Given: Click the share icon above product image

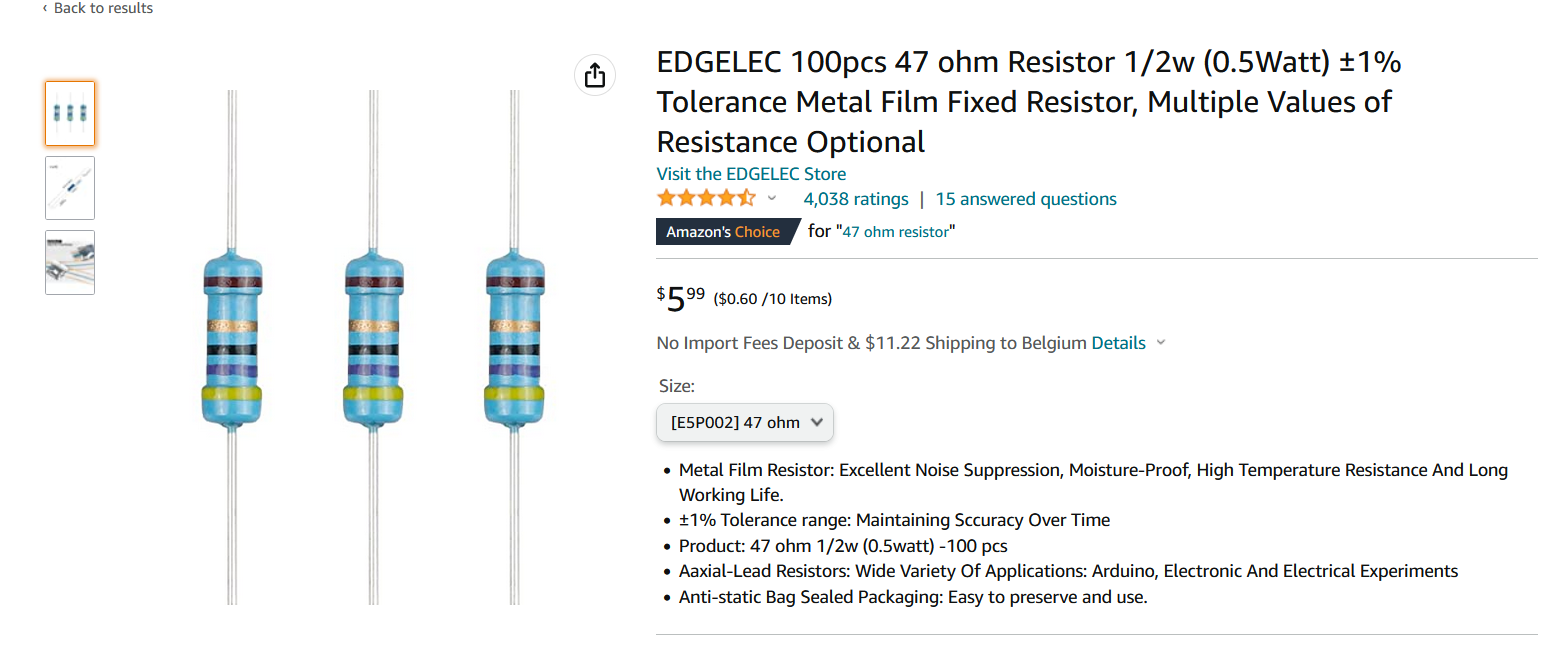Looking at the screenshot, I should click(x=594, y=75).
